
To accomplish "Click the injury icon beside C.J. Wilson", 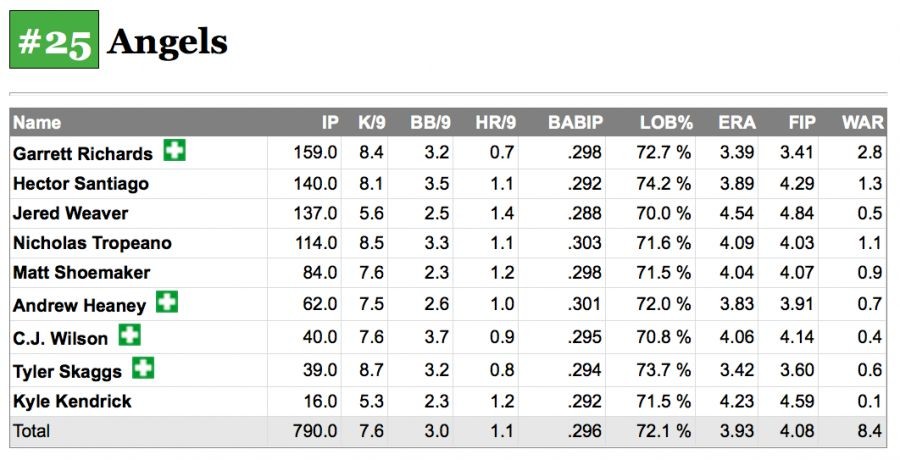I will (x=130, y=335).
